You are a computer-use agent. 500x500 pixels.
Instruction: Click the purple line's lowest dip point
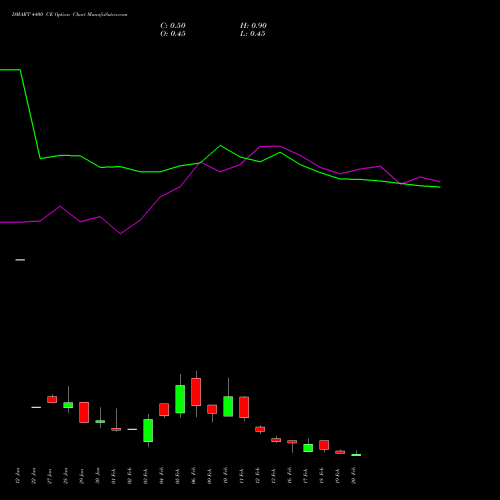click(x=120, y=234)
